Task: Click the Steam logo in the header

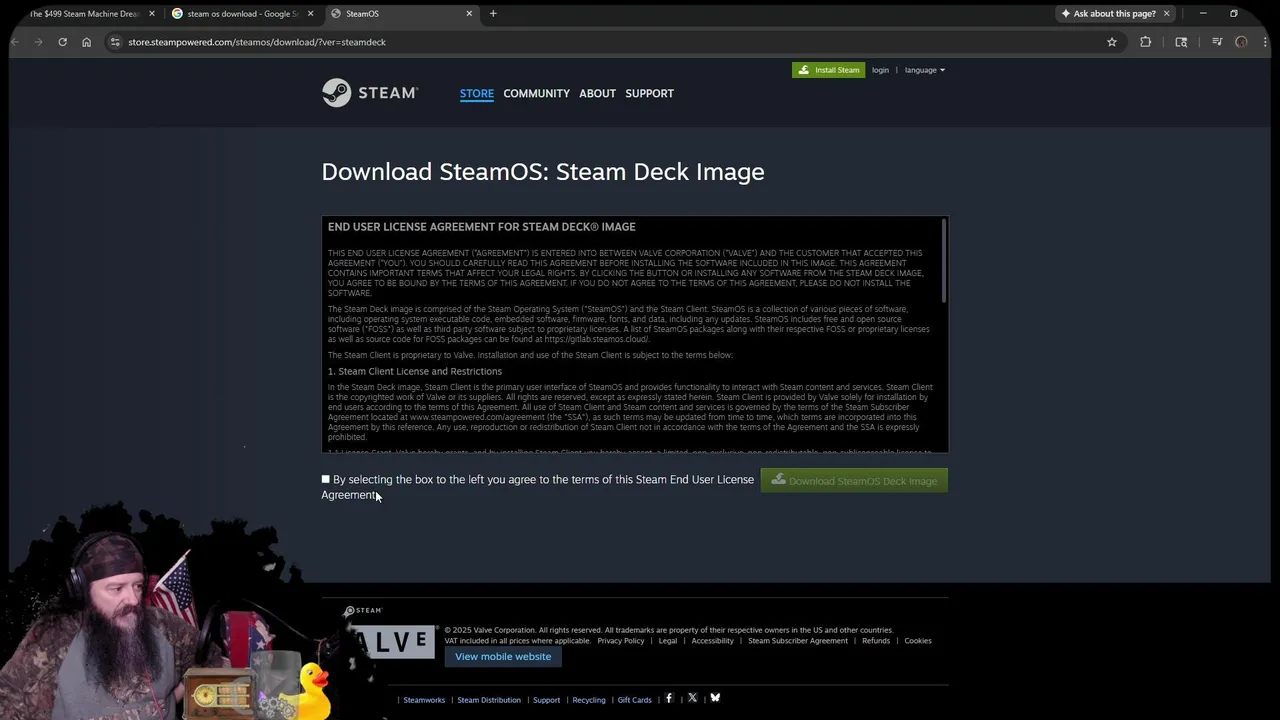Action: pos(369,93)
